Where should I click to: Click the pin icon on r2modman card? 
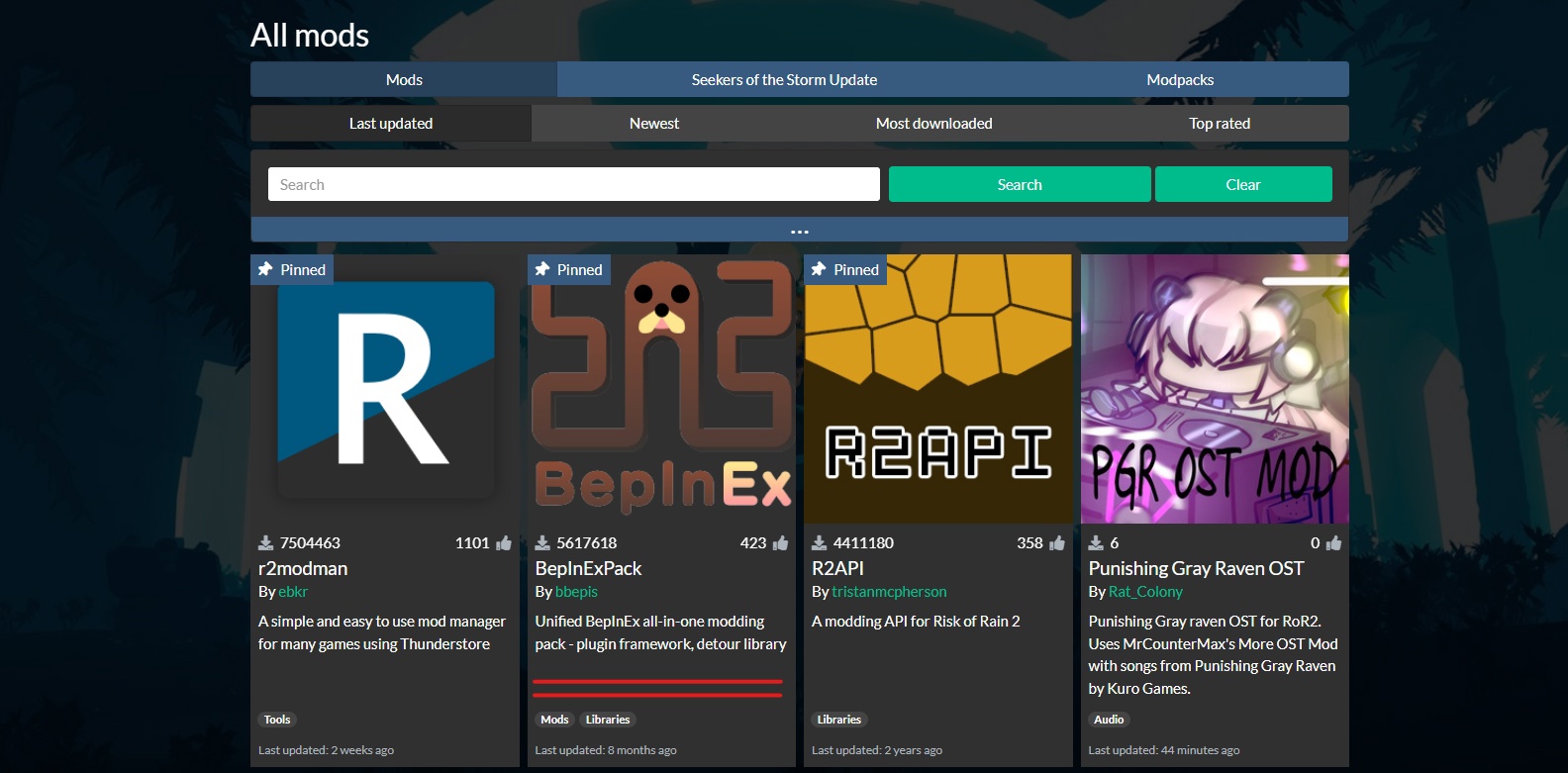click(265, 269)
